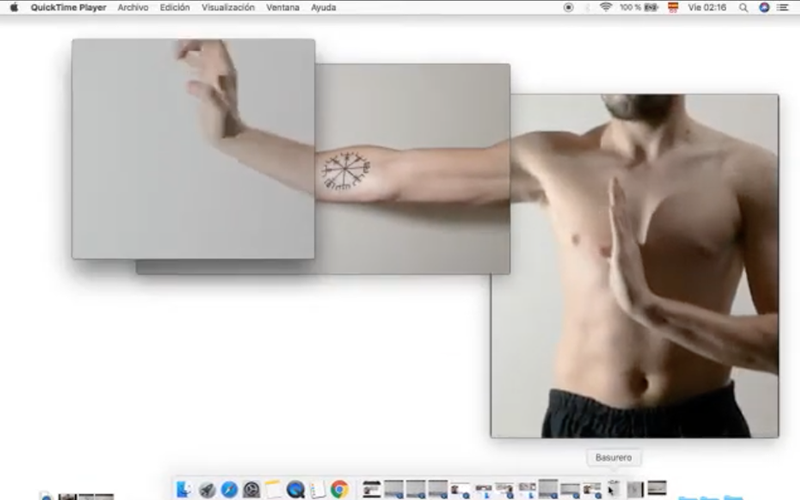Open the Visualización menu
Viewport: 800px width, 500px height.
(228, 7)
